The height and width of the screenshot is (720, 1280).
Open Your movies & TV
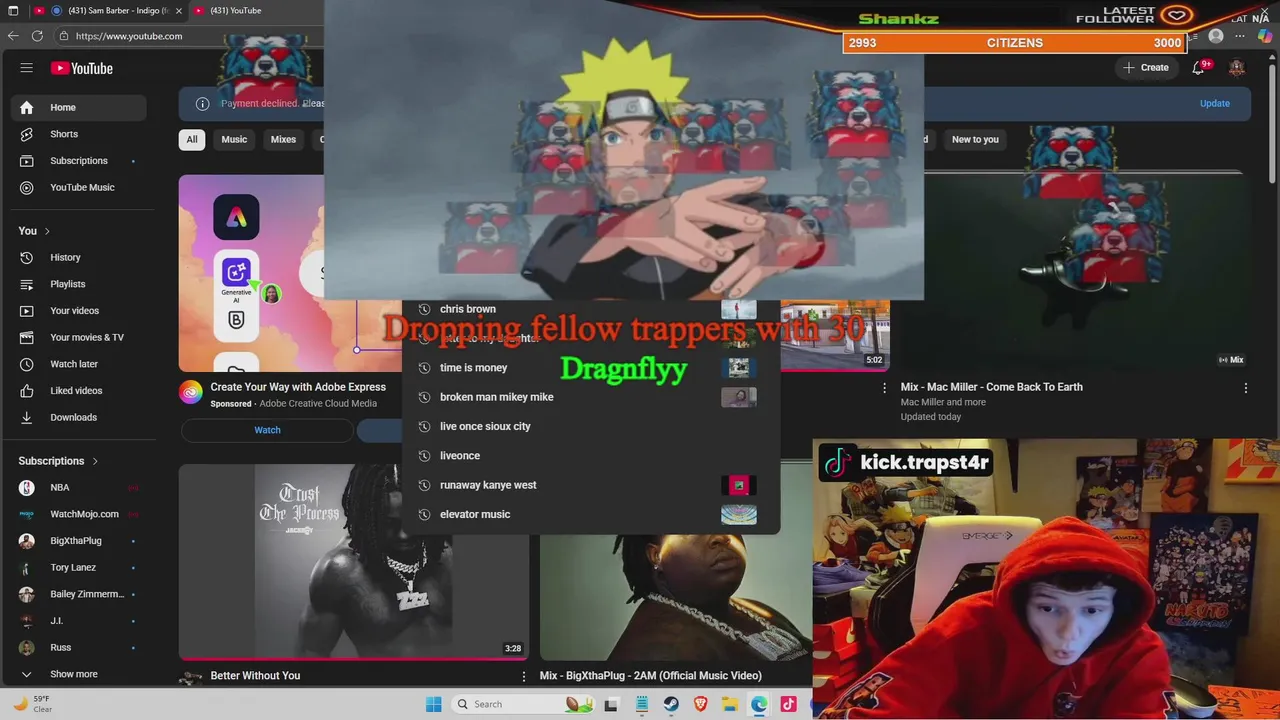[x=79, y=338]
